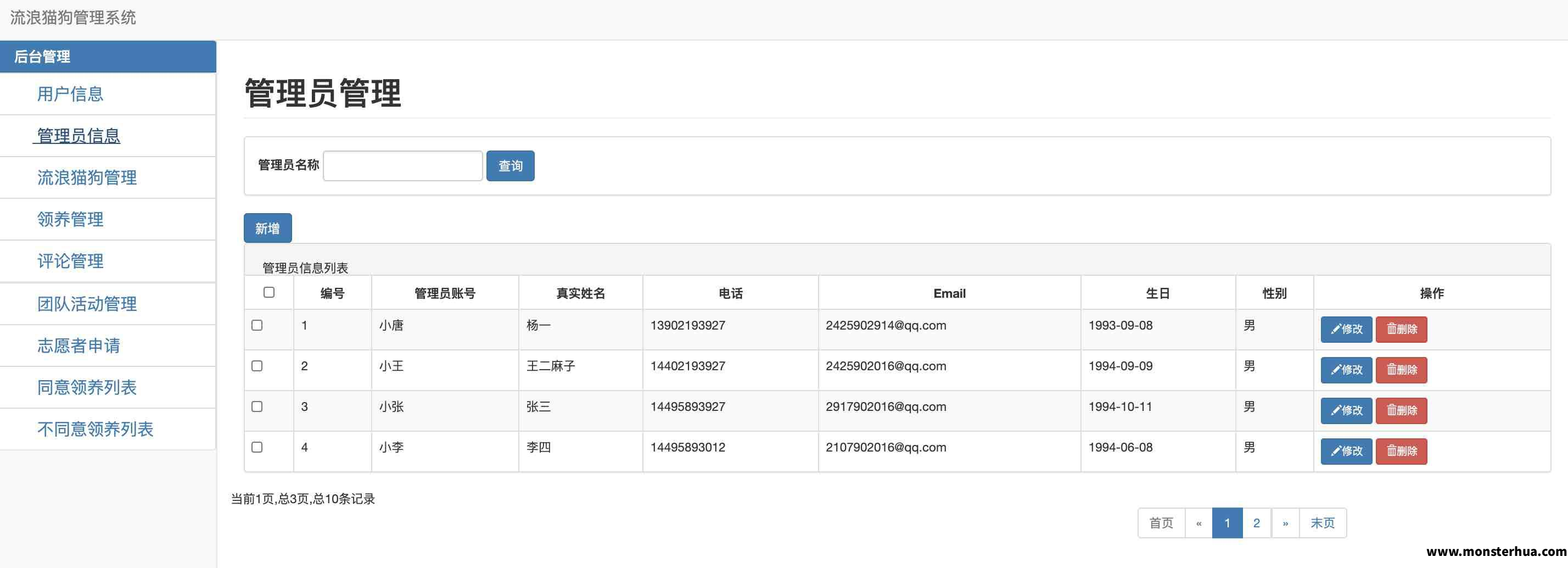Open 同意领养列表 in the sidebar

86,387
